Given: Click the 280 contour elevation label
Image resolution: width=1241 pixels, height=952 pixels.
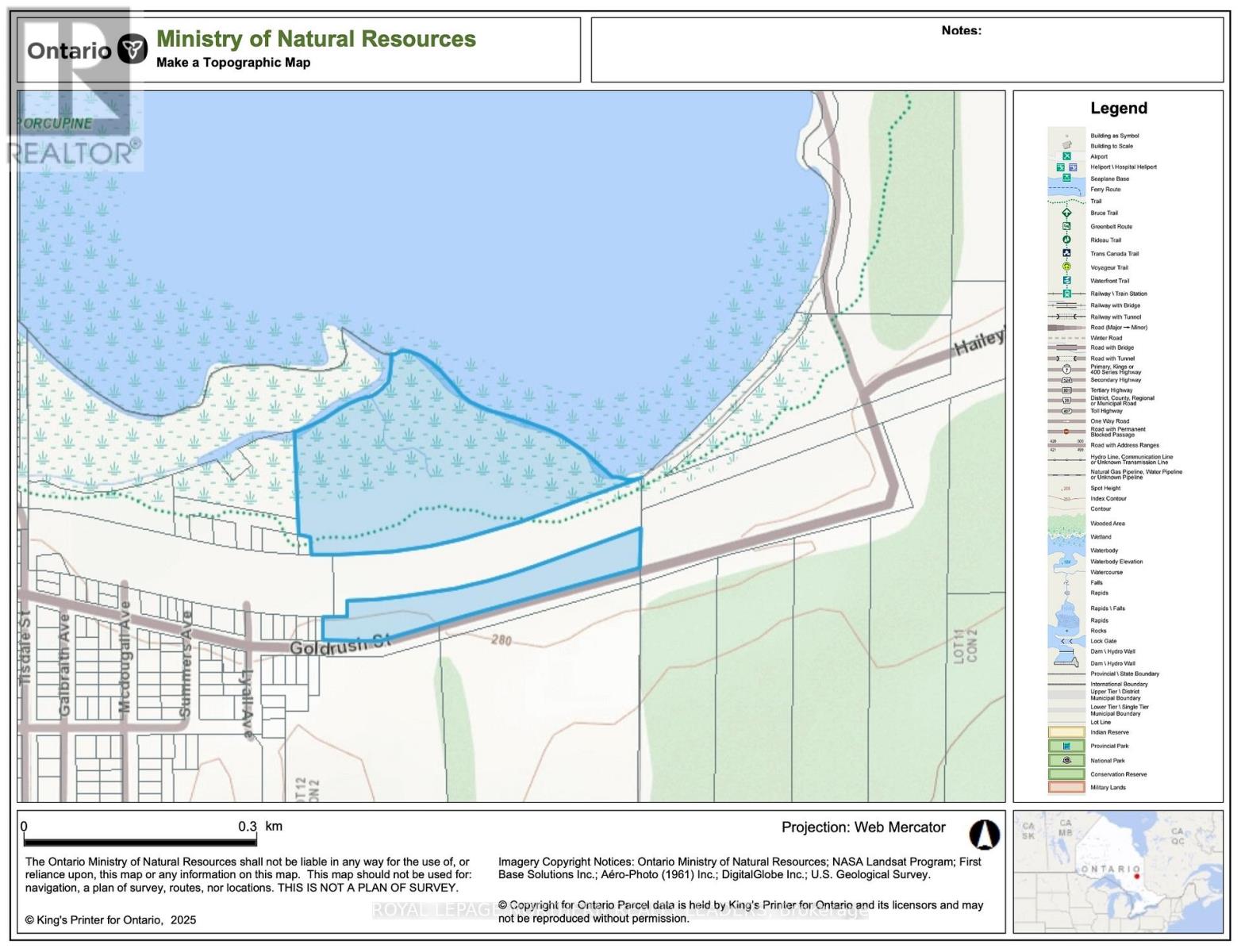Looking at the screenshot, I should (x=501, y=640).
